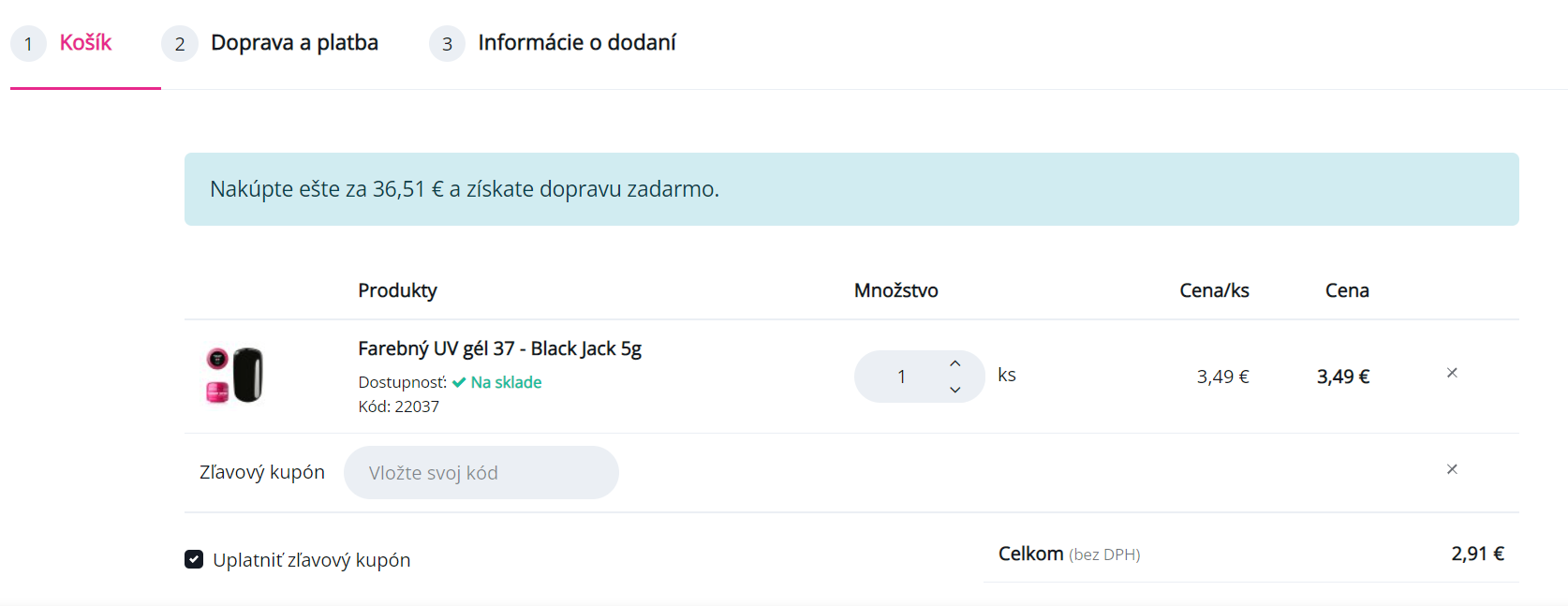Switch to the Doprava a platba tab
Viewport: 1568px width, 606px height.
click(294, 43)
